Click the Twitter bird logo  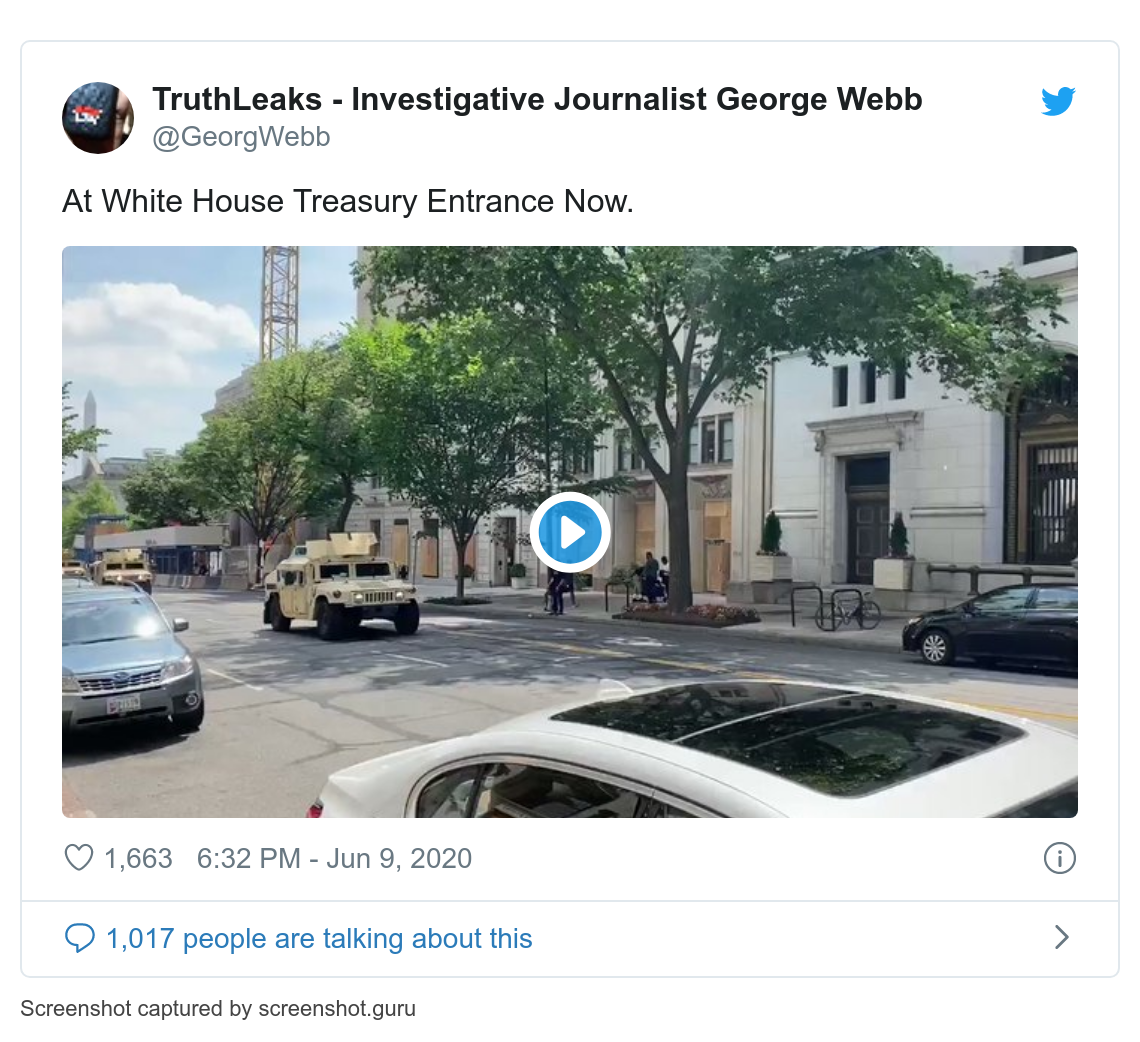pyautogui.click(x=1058, y=101)
